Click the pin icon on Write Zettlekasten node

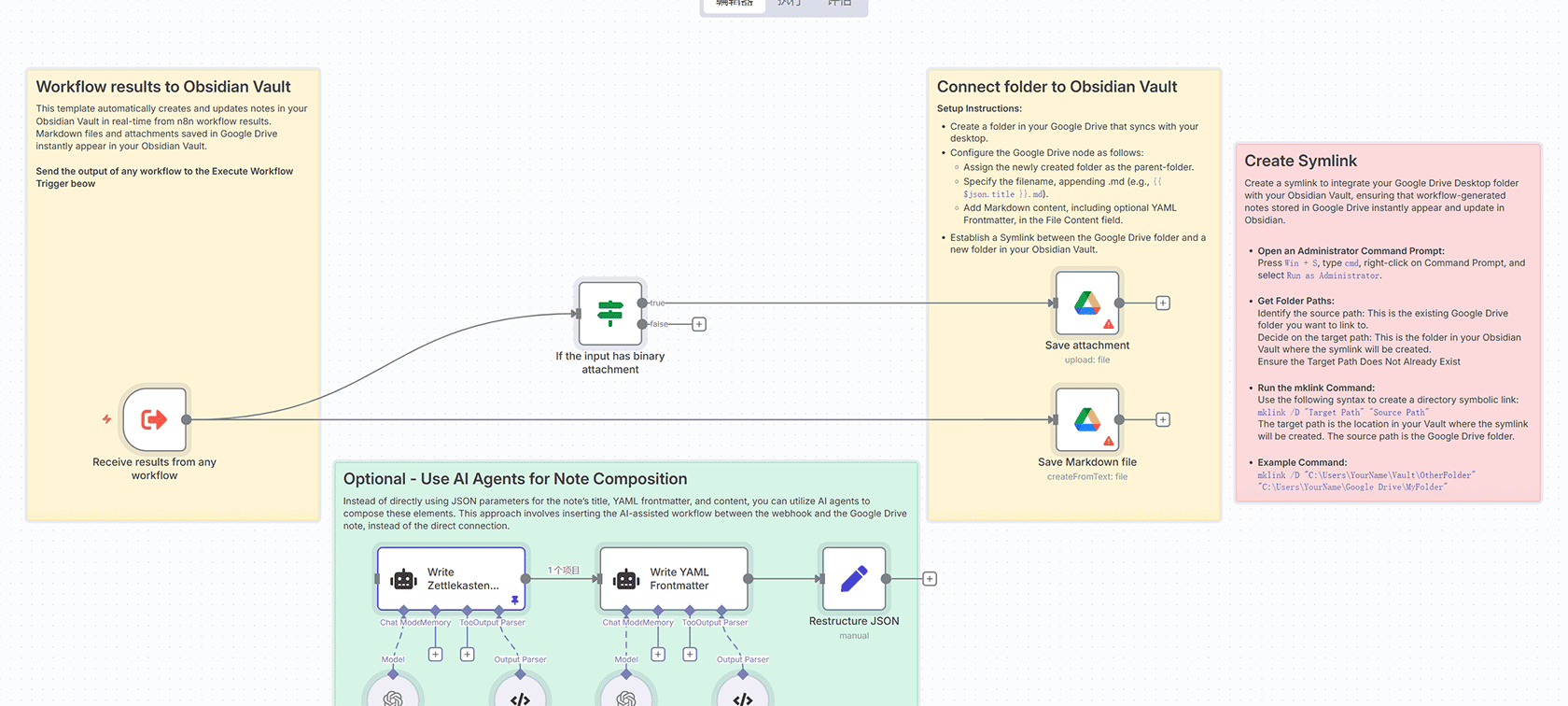(514, 600)
